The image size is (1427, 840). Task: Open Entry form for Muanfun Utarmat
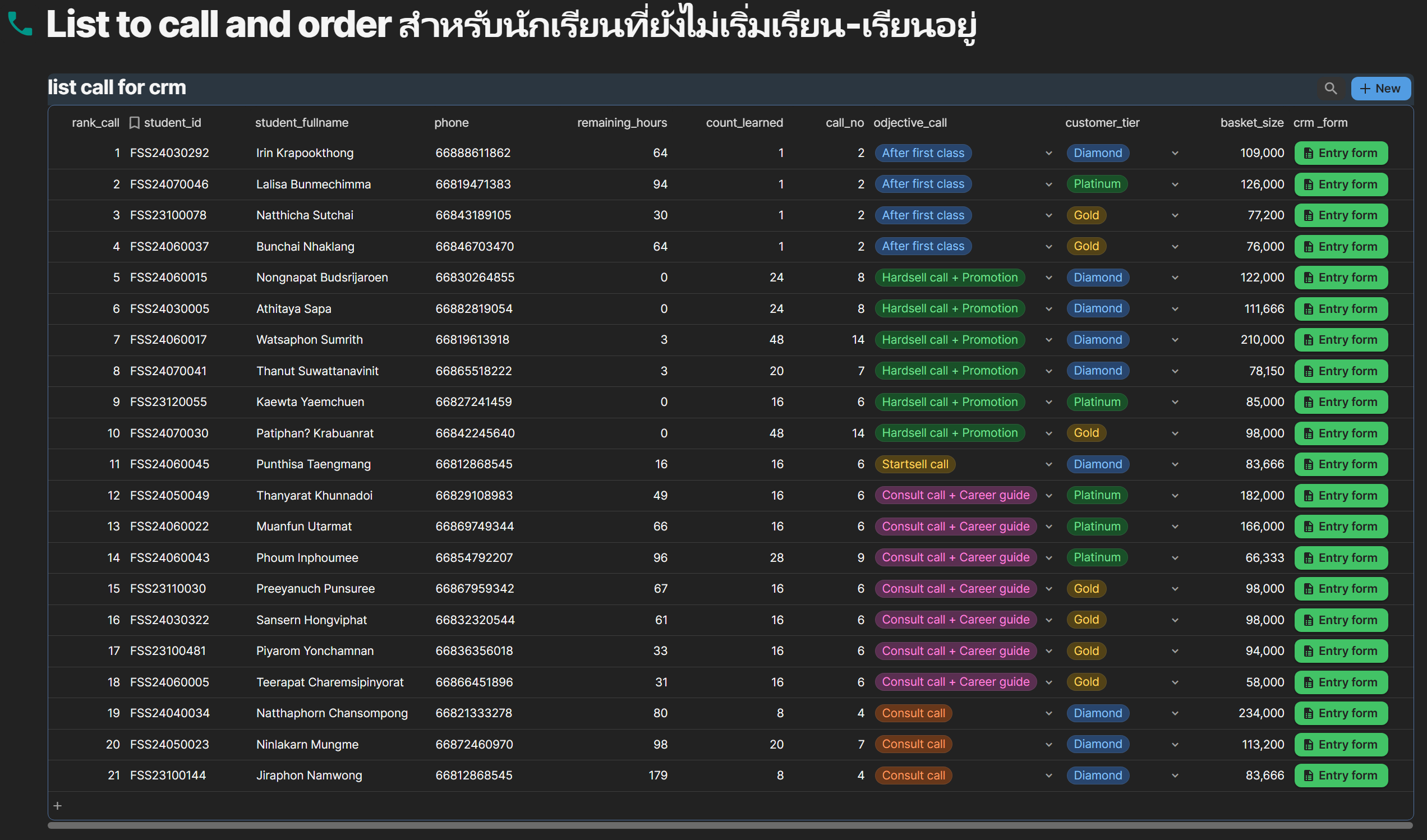tap(1341, 527)
